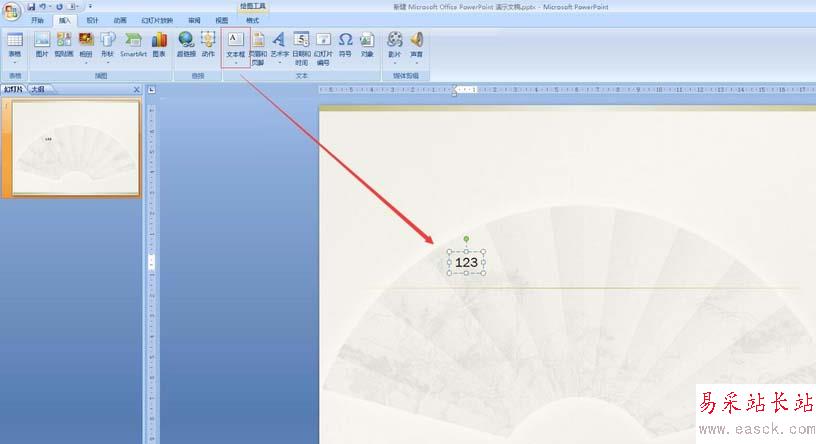Expand the 影片 (Movie) dropdown arrow

point(394,63)
